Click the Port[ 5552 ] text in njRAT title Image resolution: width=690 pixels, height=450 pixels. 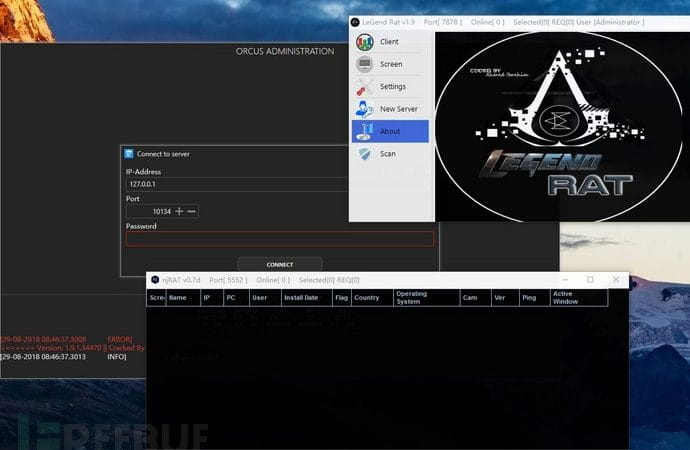click(x=228, y=280)
